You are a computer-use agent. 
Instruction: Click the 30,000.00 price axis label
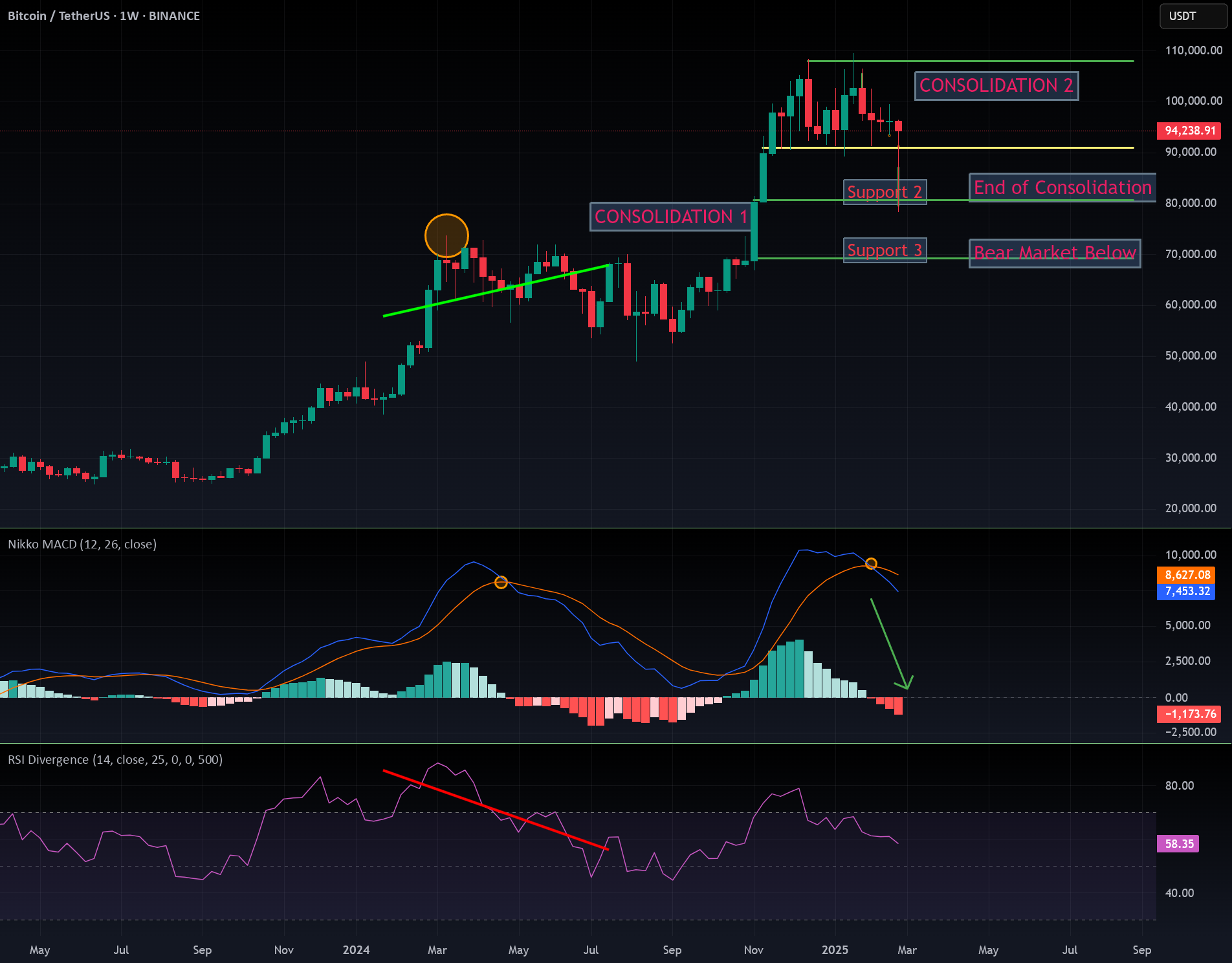(x=1191, y=458)
